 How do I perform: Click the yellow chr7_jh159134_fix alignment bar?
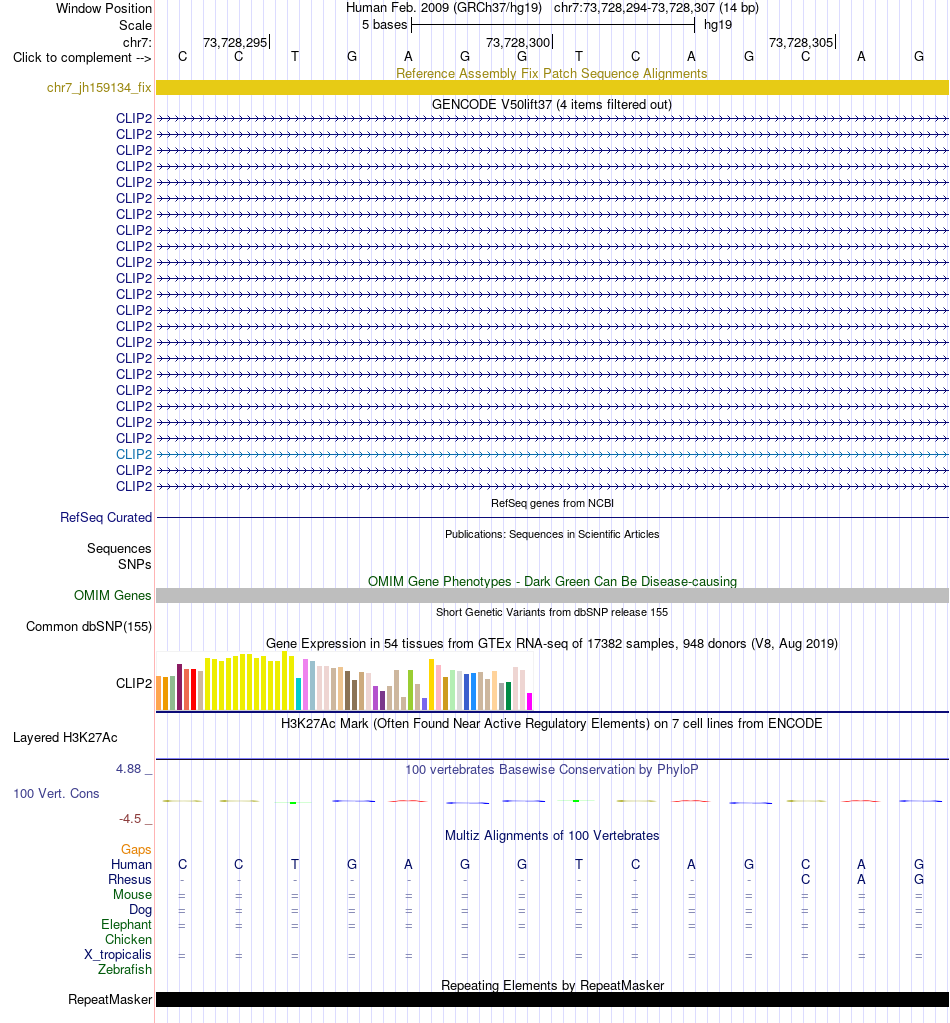552,87
